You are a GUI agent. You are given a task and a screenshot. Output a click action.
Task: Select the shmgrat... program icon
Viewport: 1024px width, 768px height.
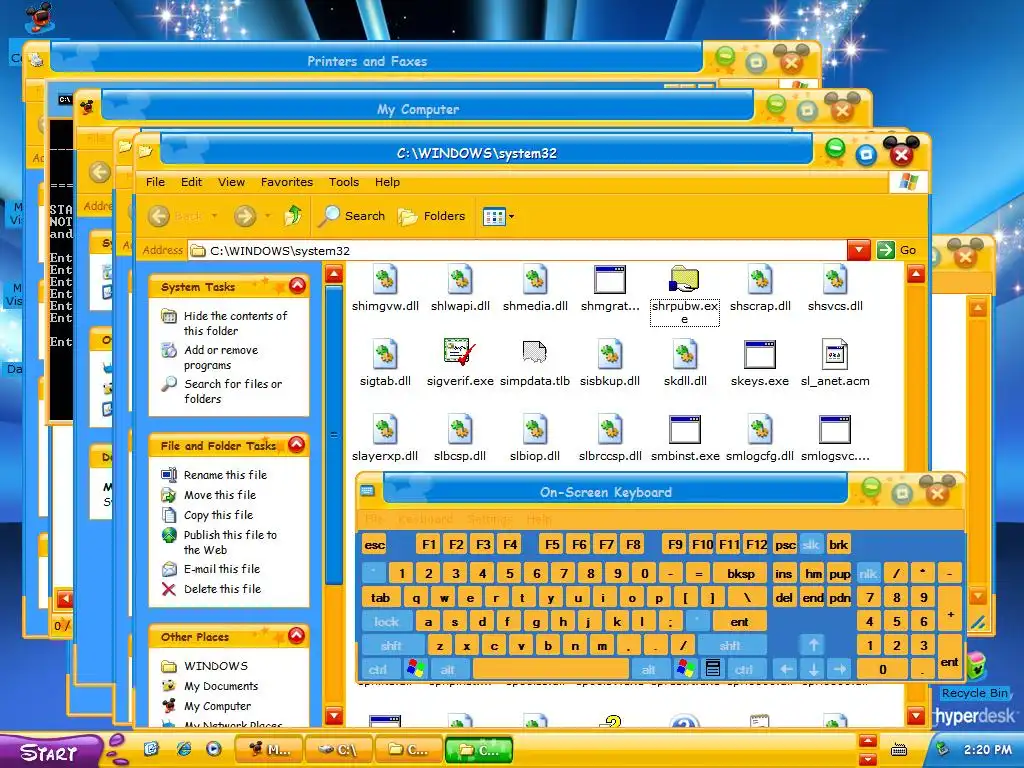(610, 280)
